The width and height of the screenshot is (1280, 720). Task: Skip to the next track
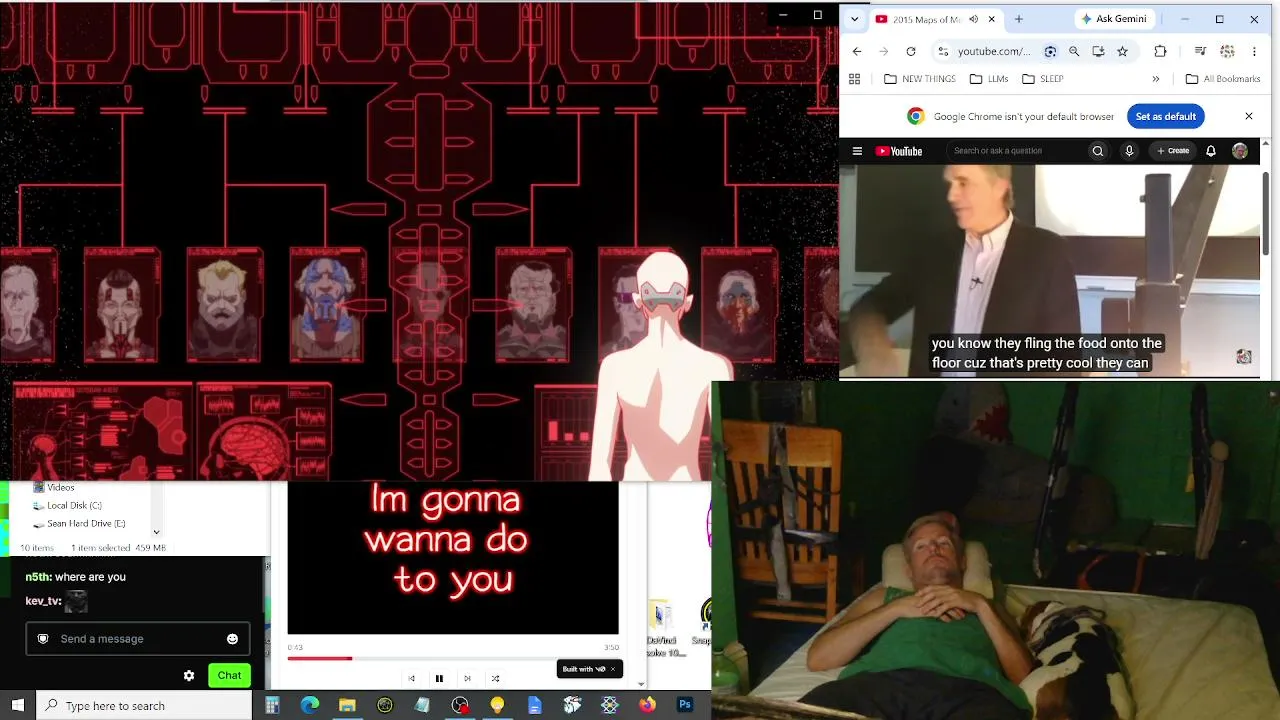tap(467, 679)
